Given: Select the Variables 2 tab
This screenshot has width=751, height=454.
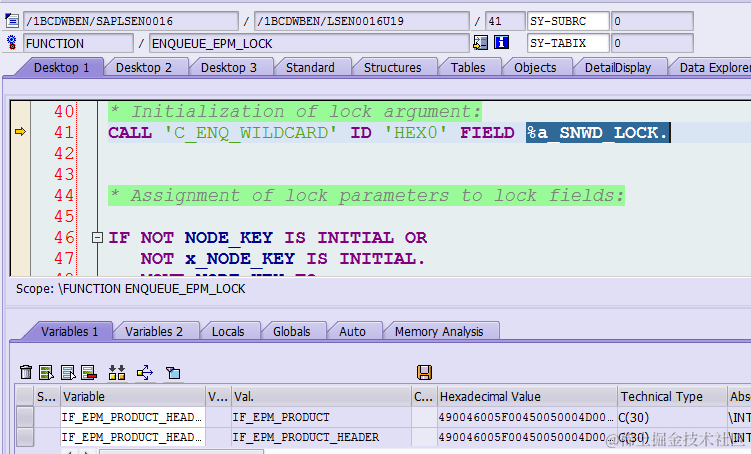Looking at the screenshot, I should (154, 331).
